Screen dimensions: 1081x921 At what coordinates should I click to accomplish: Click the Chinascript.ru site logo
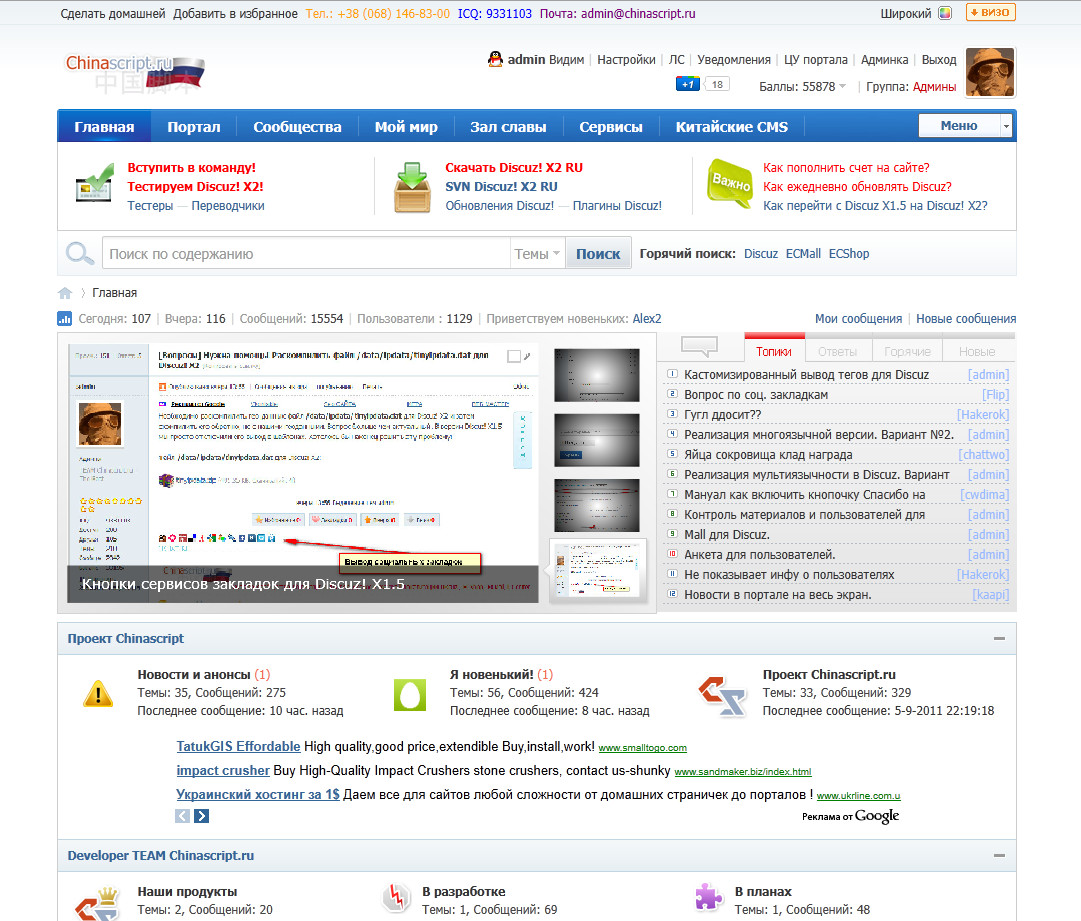click(135, 72)
